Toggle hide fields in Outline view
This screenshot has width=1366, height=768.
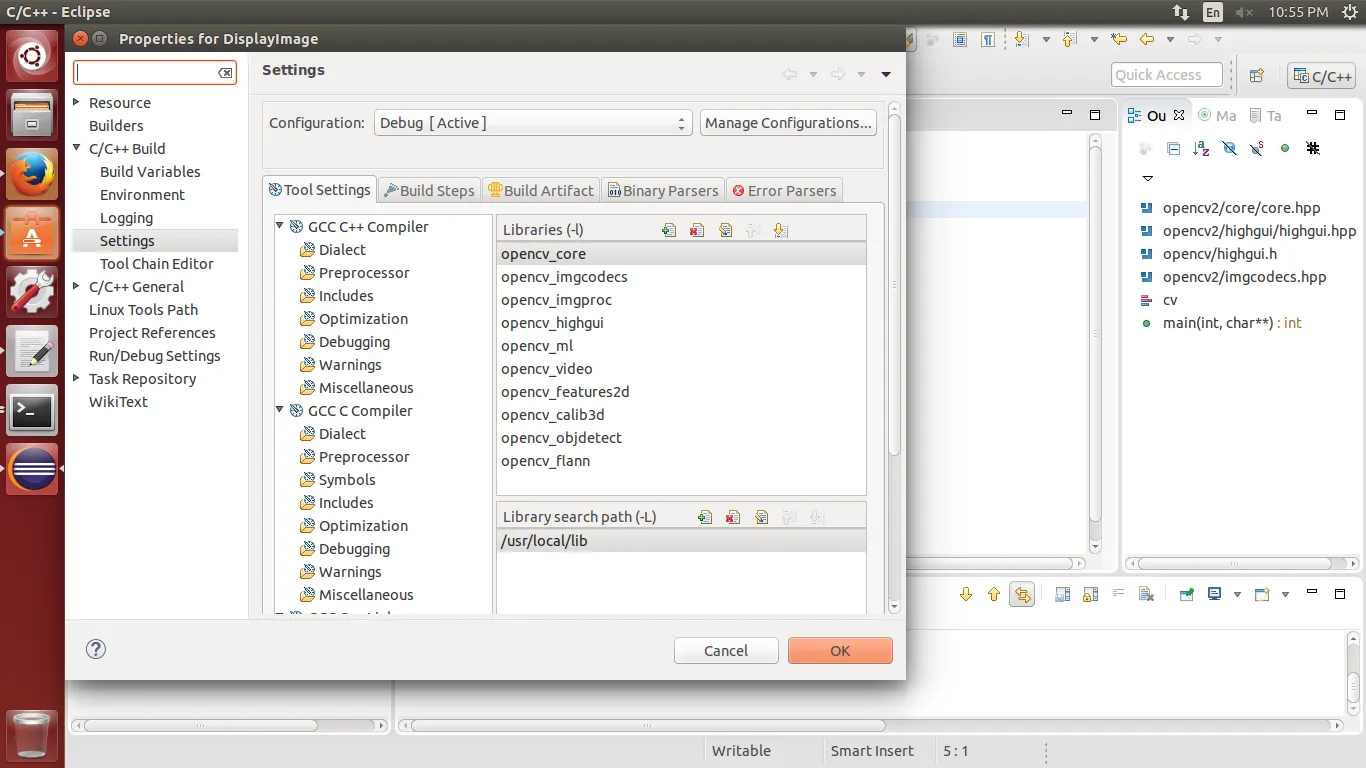[x=1230, y=148]
